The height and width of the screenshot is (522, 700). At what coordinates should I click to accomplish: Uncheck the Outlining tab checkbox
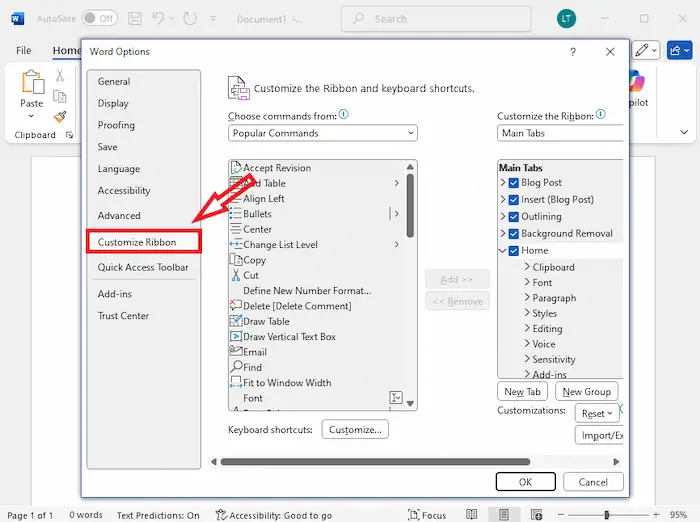point(514,216)
